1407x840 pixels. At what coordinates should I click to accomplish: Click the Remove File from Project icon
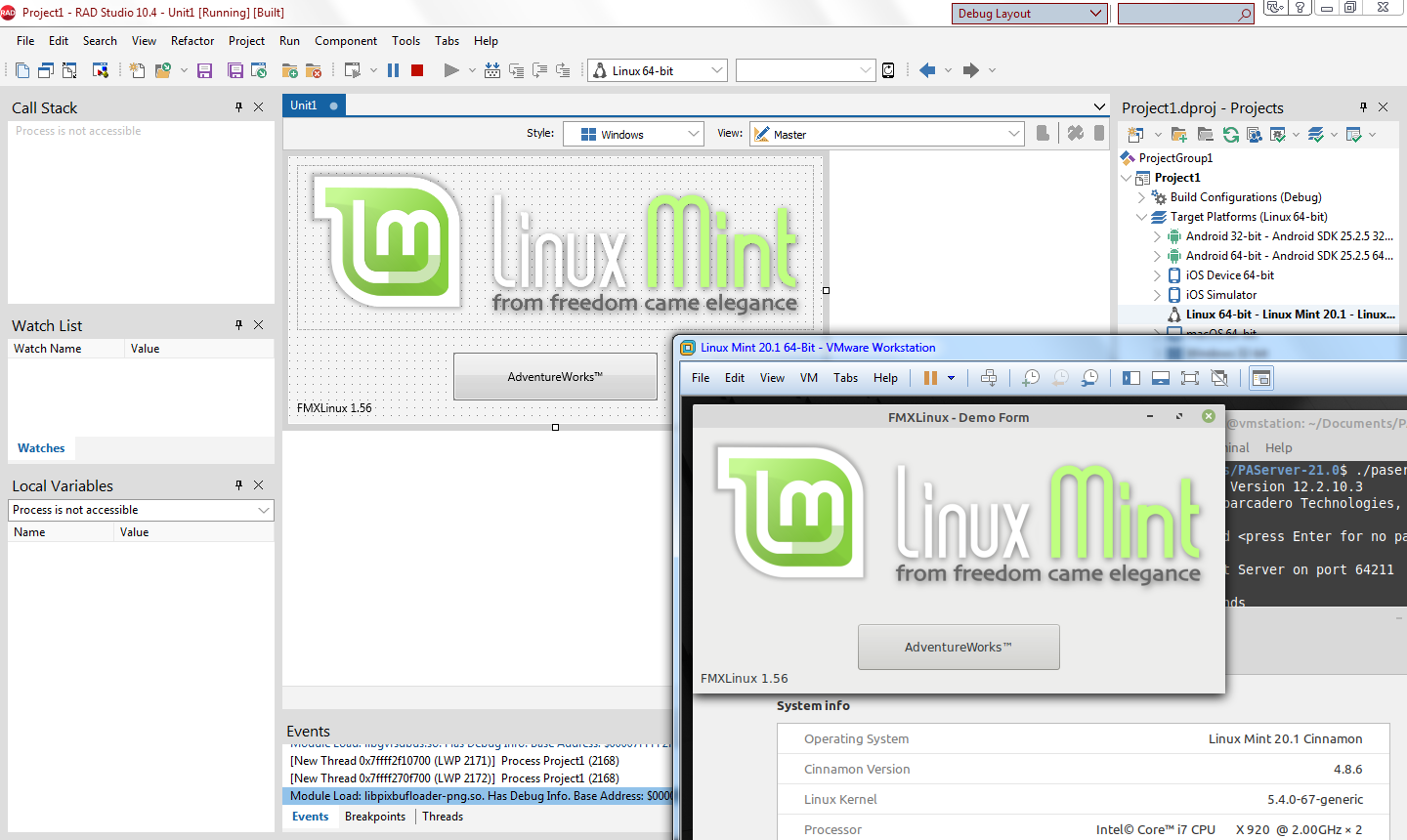pyautogui.click(x=314, y=70)
